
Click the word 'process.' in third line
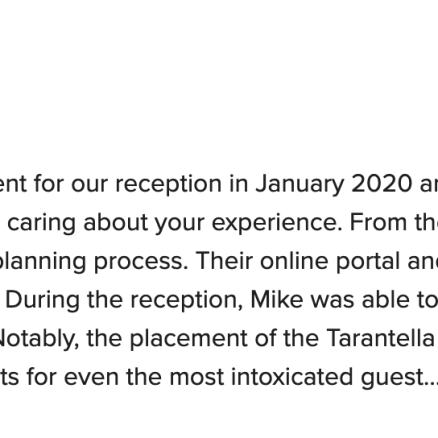tap(141, 262)
